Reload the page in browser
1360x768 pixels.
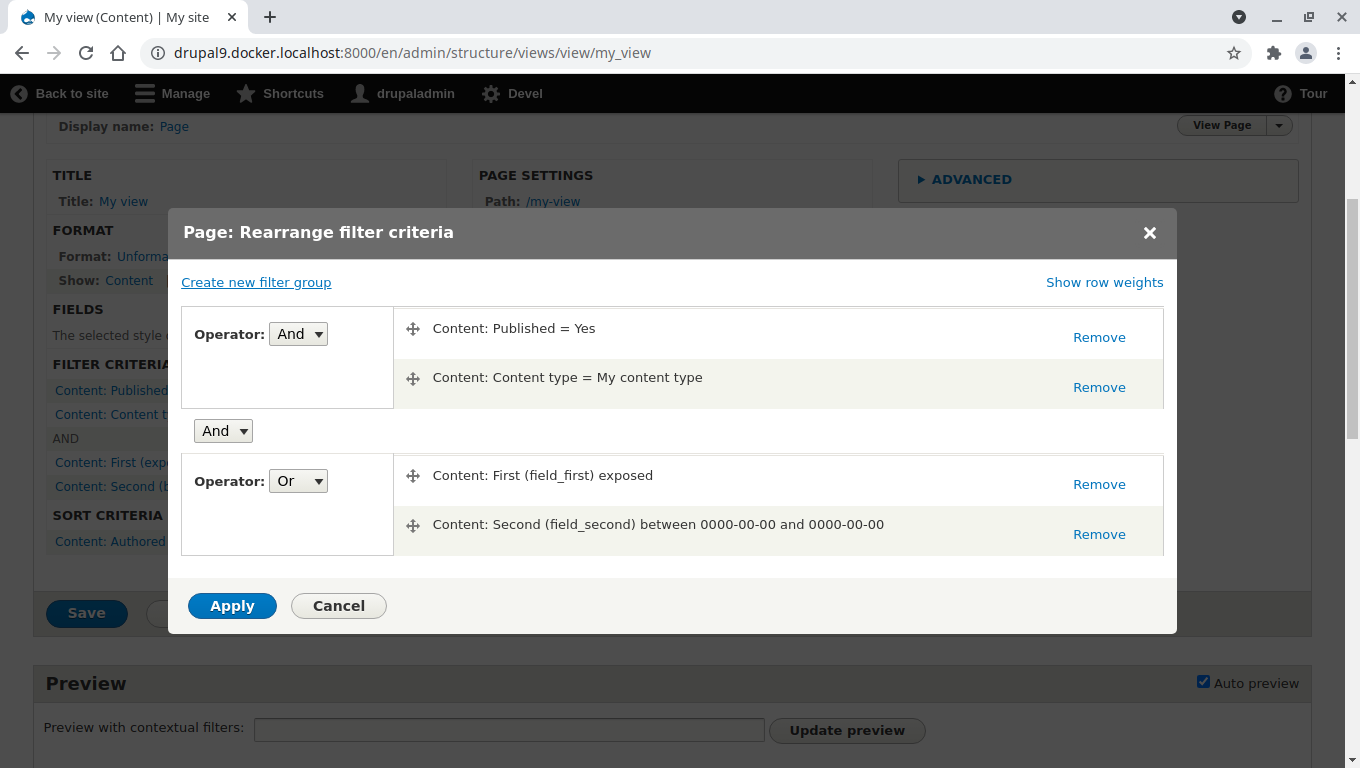(86, 53)
